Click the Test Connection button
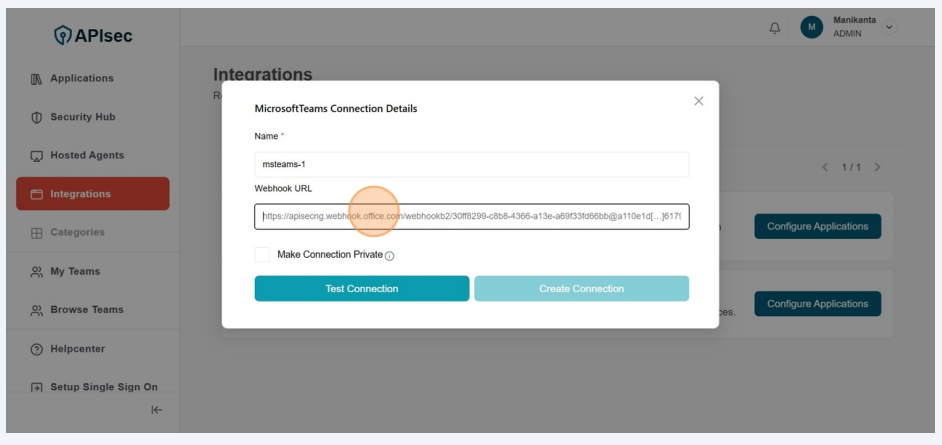Image resolution: width=942 pixels, height=445 pixels. (361, 289)
